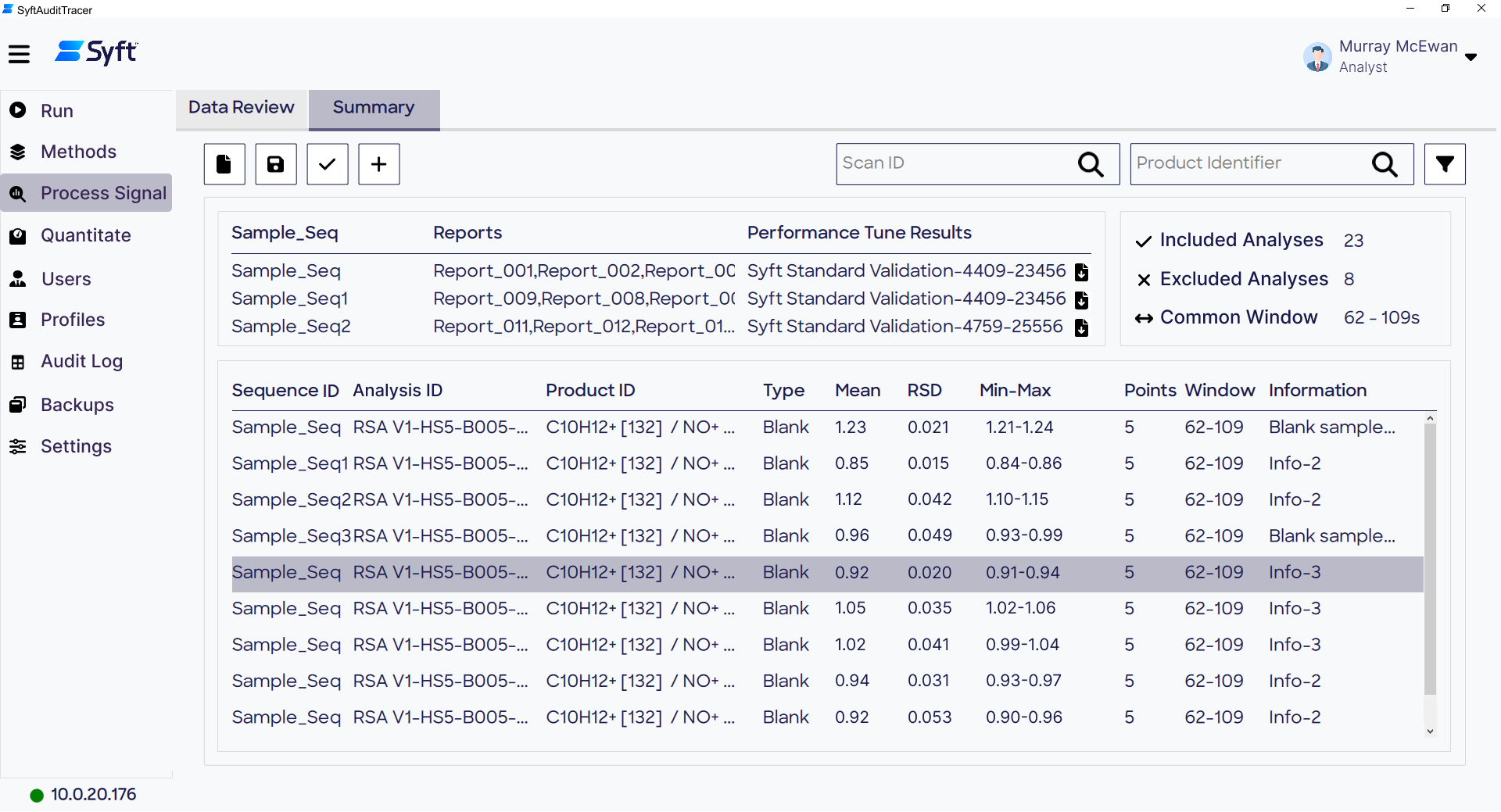The height and width of the screenshot is (812, 1501).
Task: Click Included Analyses label
Action: [x=1241, y=240]
